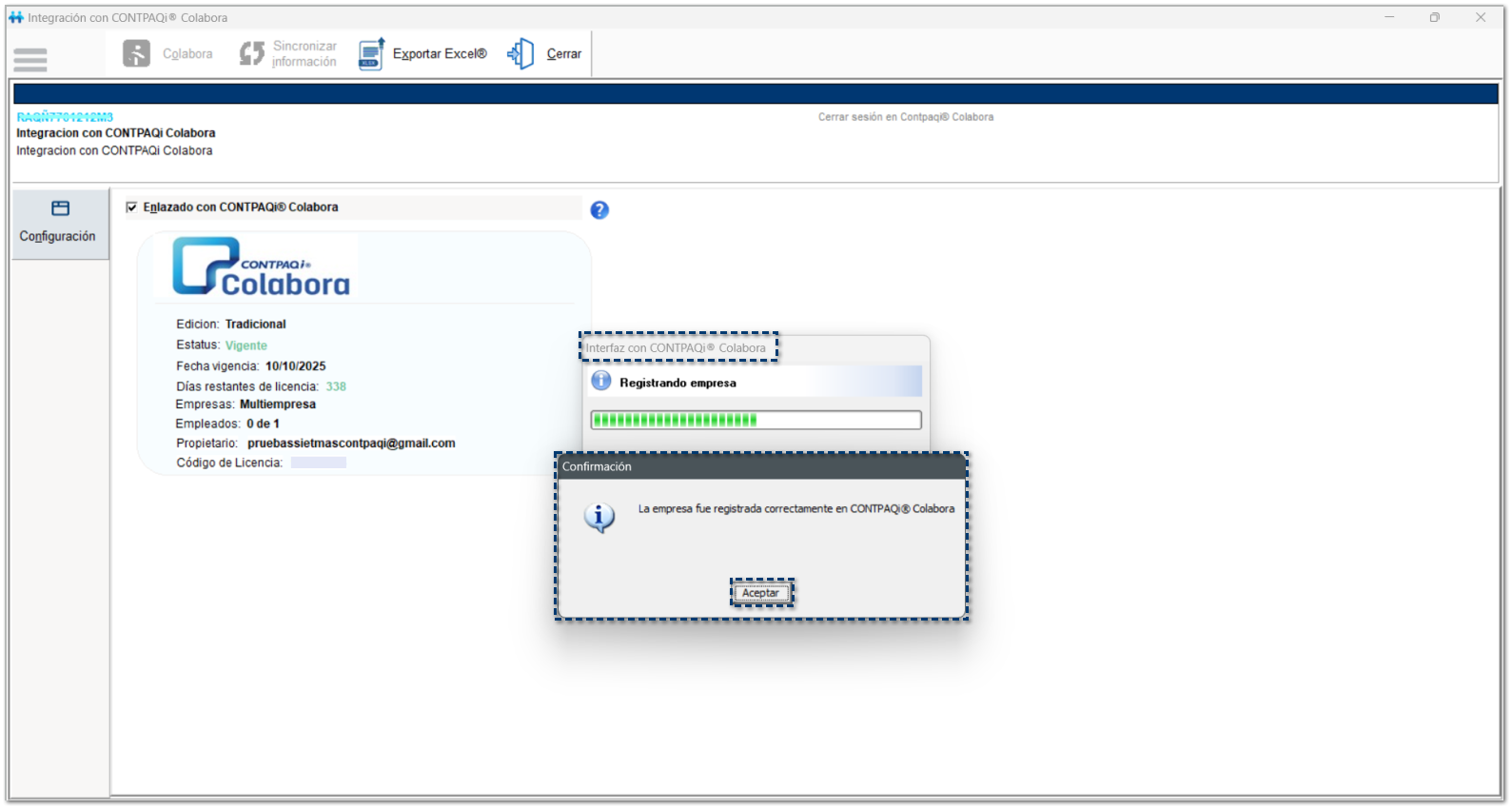This screenshot has height=809, width=1512.
Task: Click the green Registrando empresa progress bar
Action: click(756, 420)
